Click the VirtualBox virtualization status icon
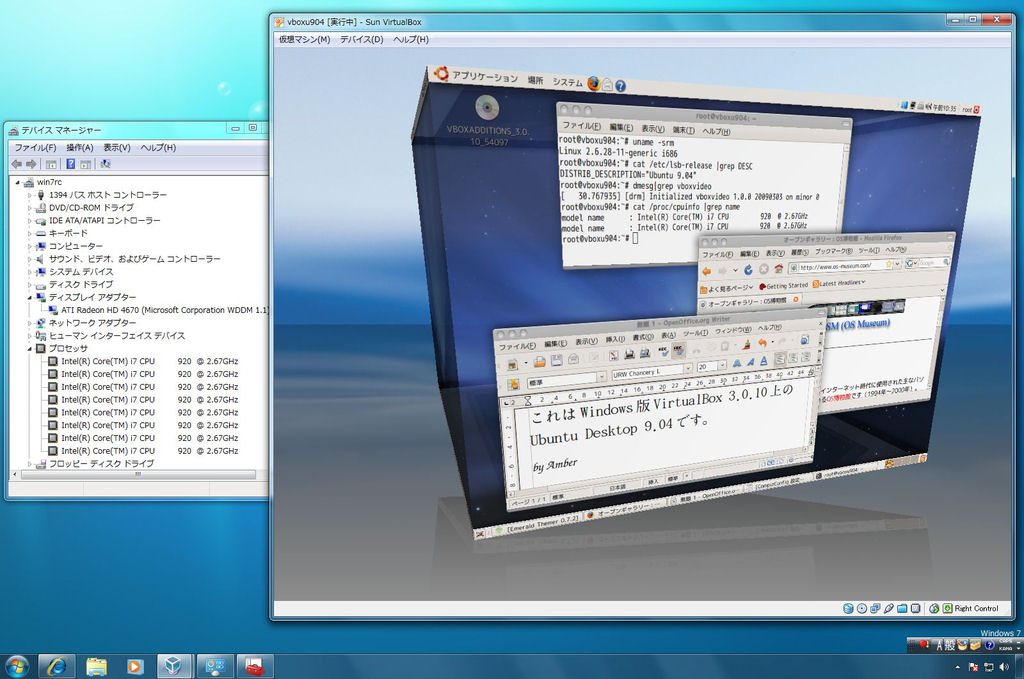Image resolution: width=1024 pixels, height=679 pixels. 916,608
